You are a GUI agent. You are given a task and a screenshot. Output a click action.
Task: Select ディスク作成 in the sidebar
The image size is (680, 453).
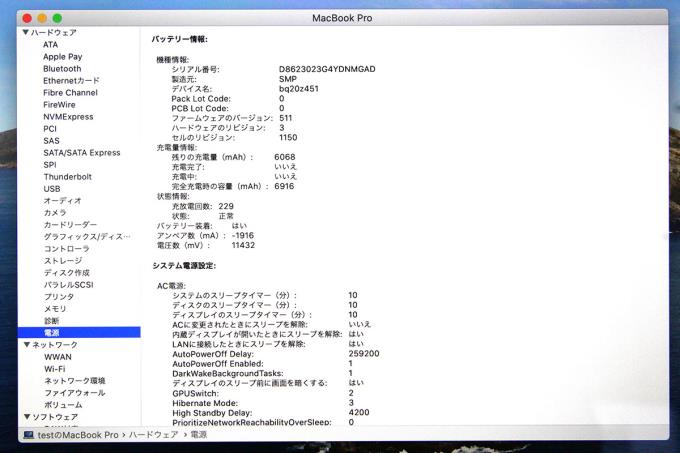pos(66,273)
